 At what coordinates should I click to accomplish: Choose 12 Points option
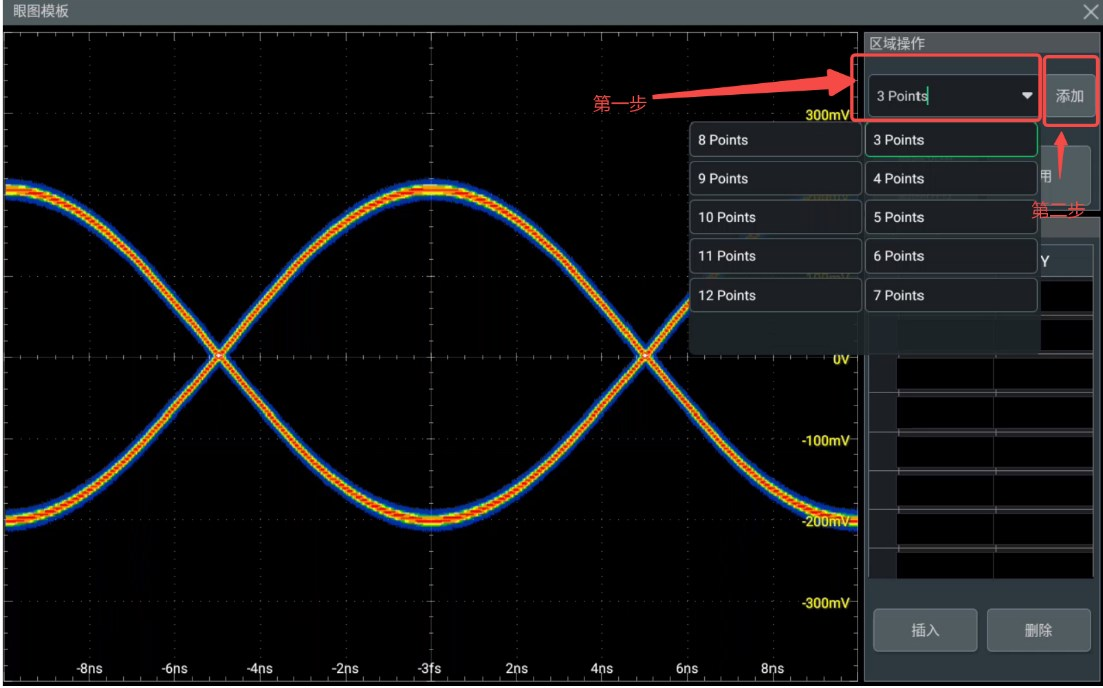click(775, 295)
